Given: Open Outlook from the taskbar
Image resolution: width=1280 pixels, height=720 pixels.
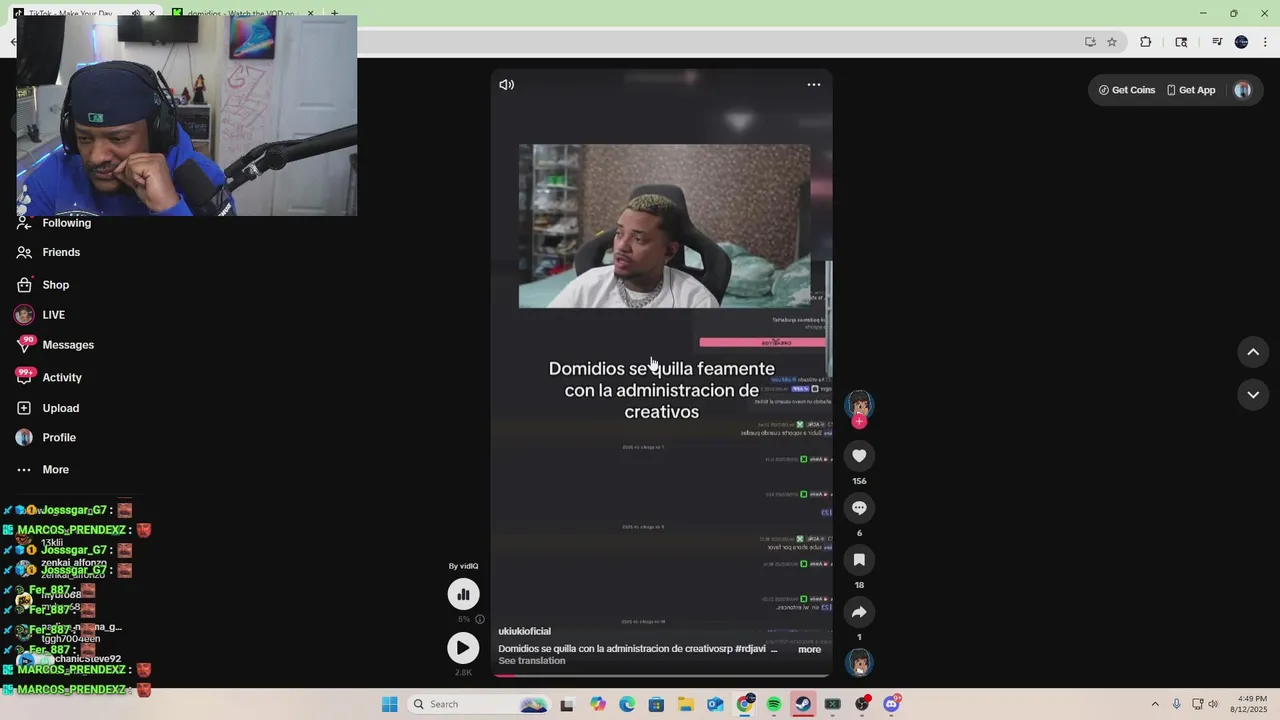Looking at the screenshot, I should point(715,704).
